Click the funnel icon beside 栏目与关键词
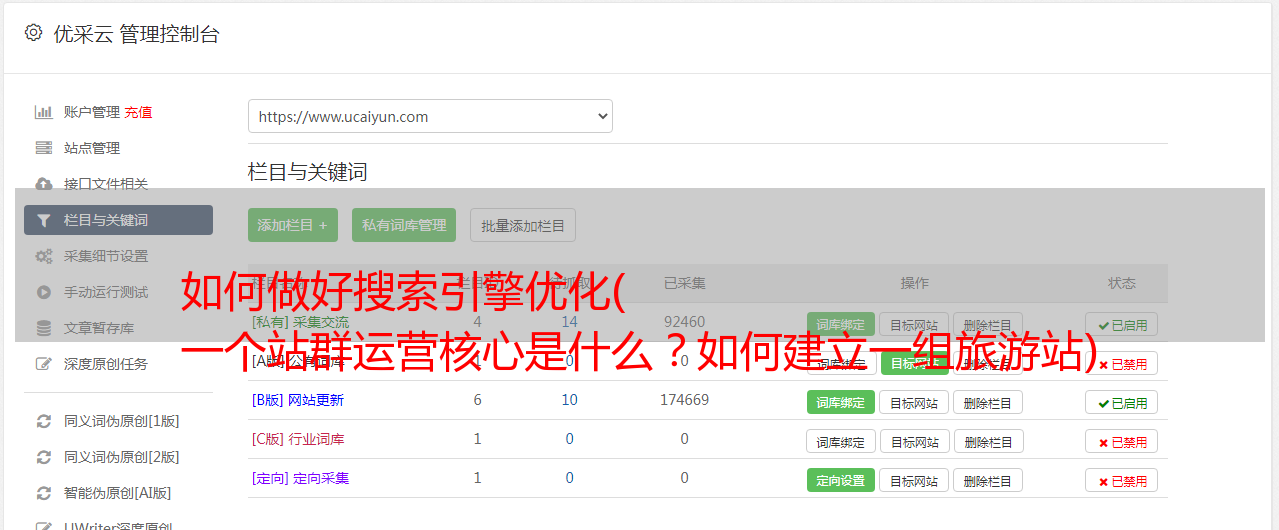The width and height of the screenshot is (1279, 530). pos(44,220)
